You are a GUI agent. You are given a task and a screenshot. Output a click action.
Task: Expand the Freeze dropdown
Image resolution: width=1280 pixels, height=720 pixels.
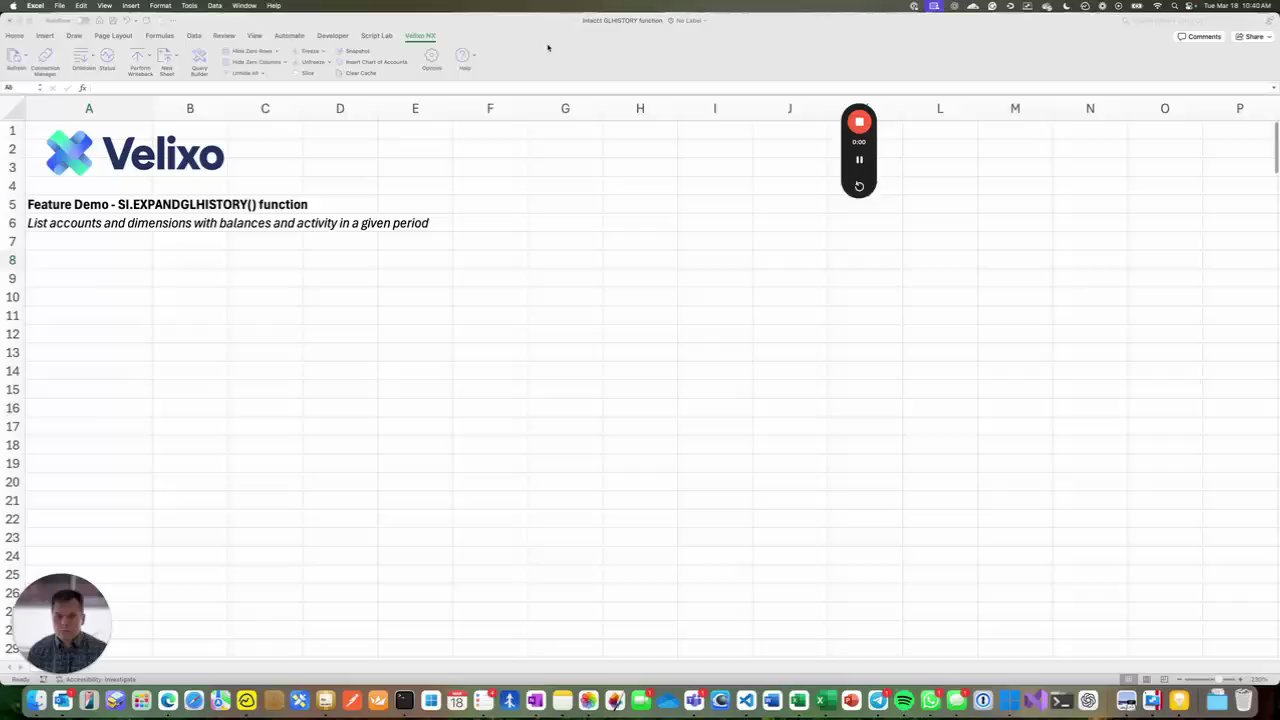(x=323, y=51)
